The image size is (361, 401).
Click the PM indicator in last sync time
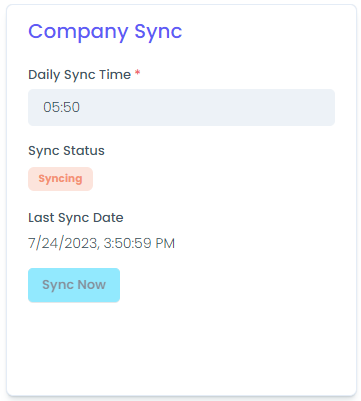[x=165, y=243]
